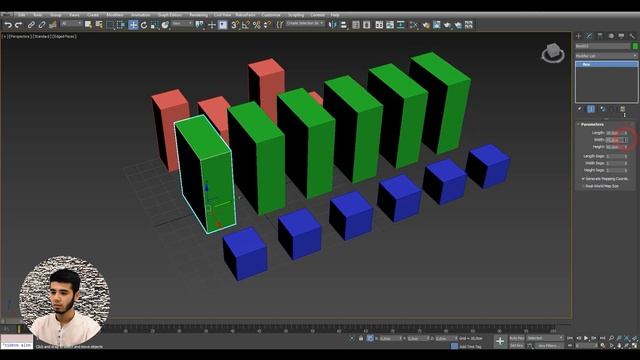Viewport: 640px width, 360px height.
Task: Open the Scene Explorer toolbar icon
Action: (x=356, y=25)
